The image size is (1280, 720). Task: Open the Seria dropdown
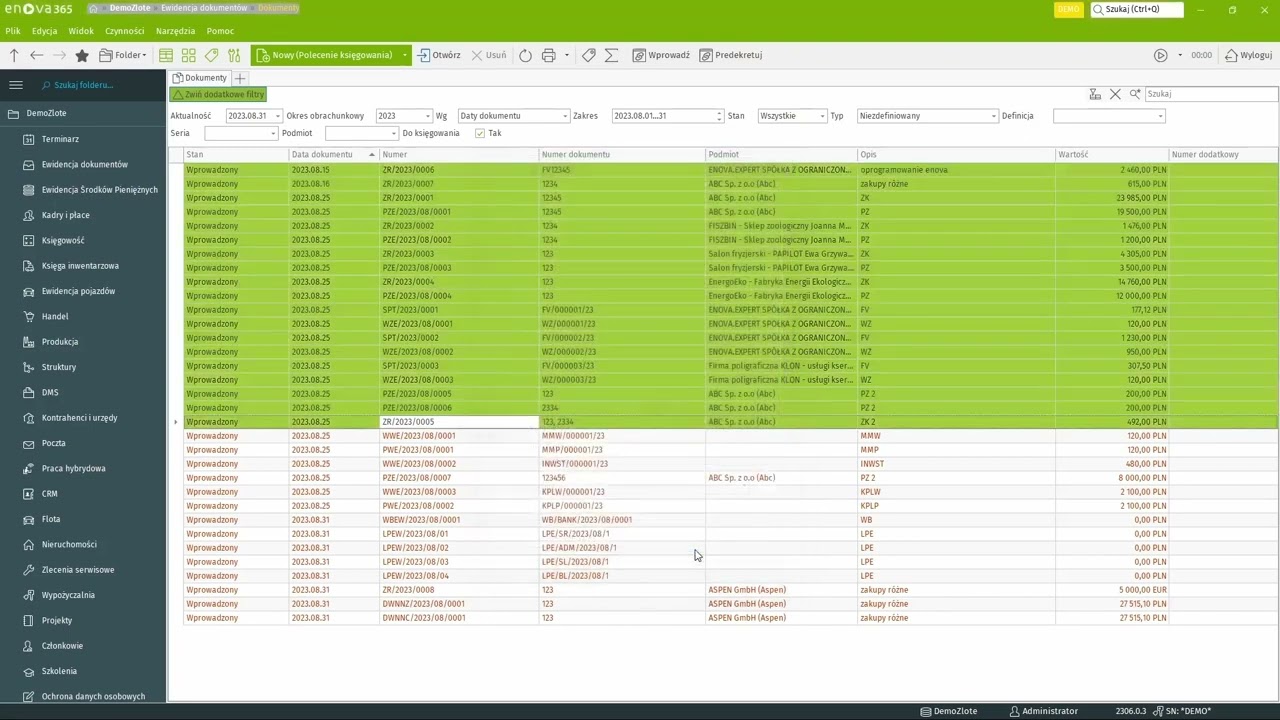(272, 133)
